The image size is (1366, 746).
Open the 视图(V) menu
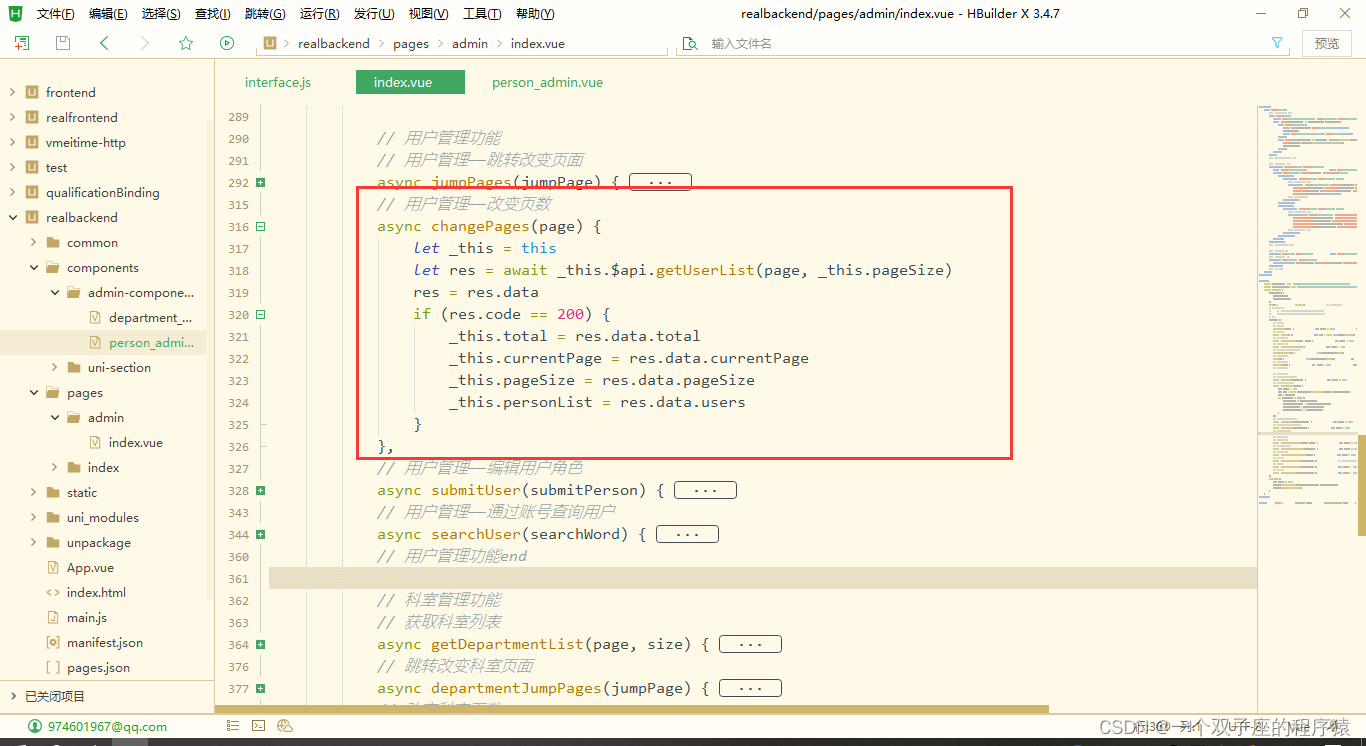pos(428,14)
